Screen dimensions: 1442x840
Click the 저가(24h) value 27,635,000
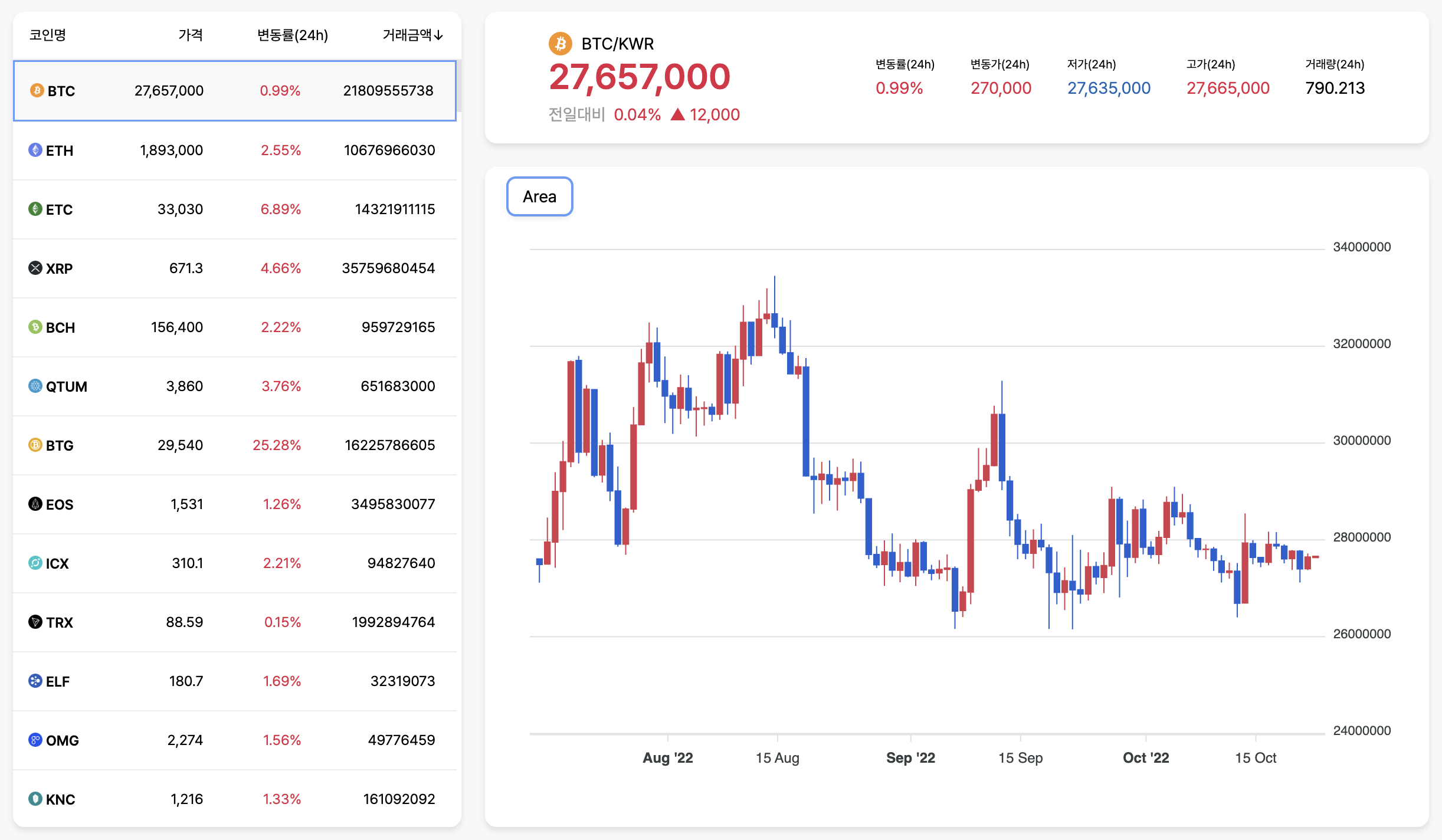point(1109,88)
